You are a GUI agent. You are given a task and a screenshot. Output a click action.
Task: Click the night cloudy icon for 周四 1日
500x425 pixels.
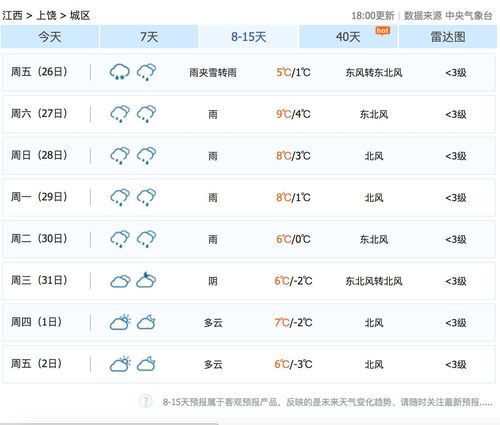pyautogui.click(x=146, y=322)
